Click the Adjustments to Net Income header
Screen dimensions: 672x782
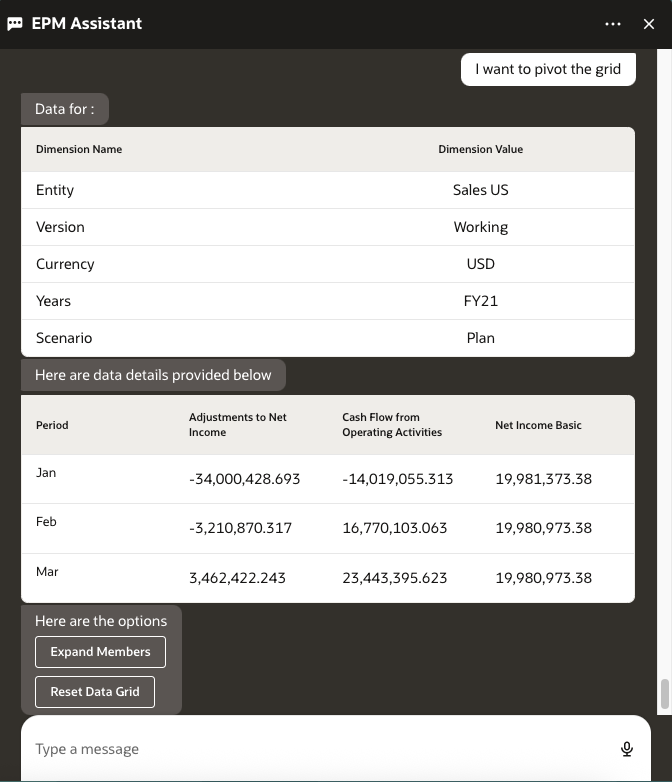[238, 425]
